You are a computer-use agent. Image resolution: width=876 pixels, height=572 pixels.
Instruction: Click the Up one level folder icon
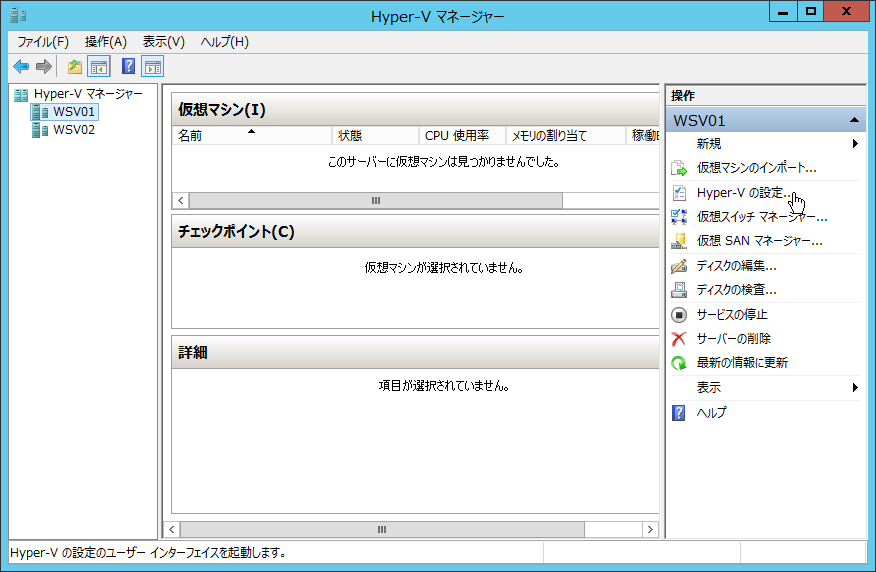(x=75, y=67)
